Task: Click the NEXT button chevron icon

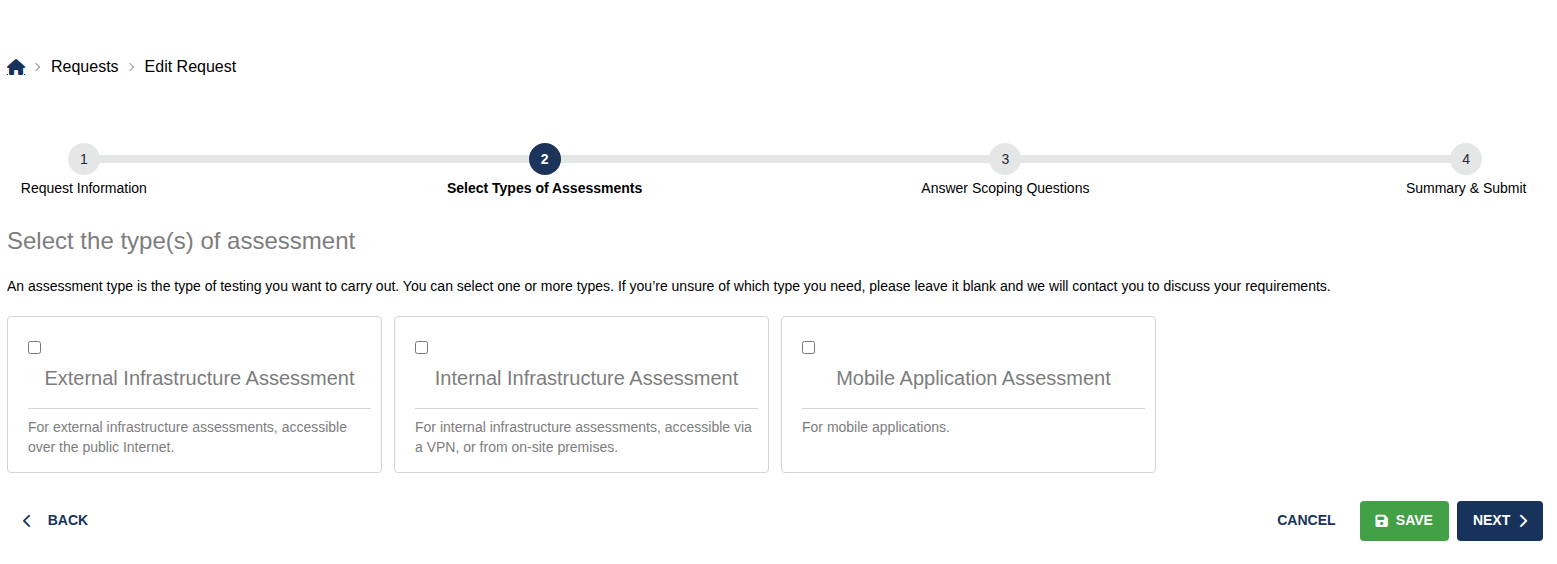Action: click(1524, 521)
